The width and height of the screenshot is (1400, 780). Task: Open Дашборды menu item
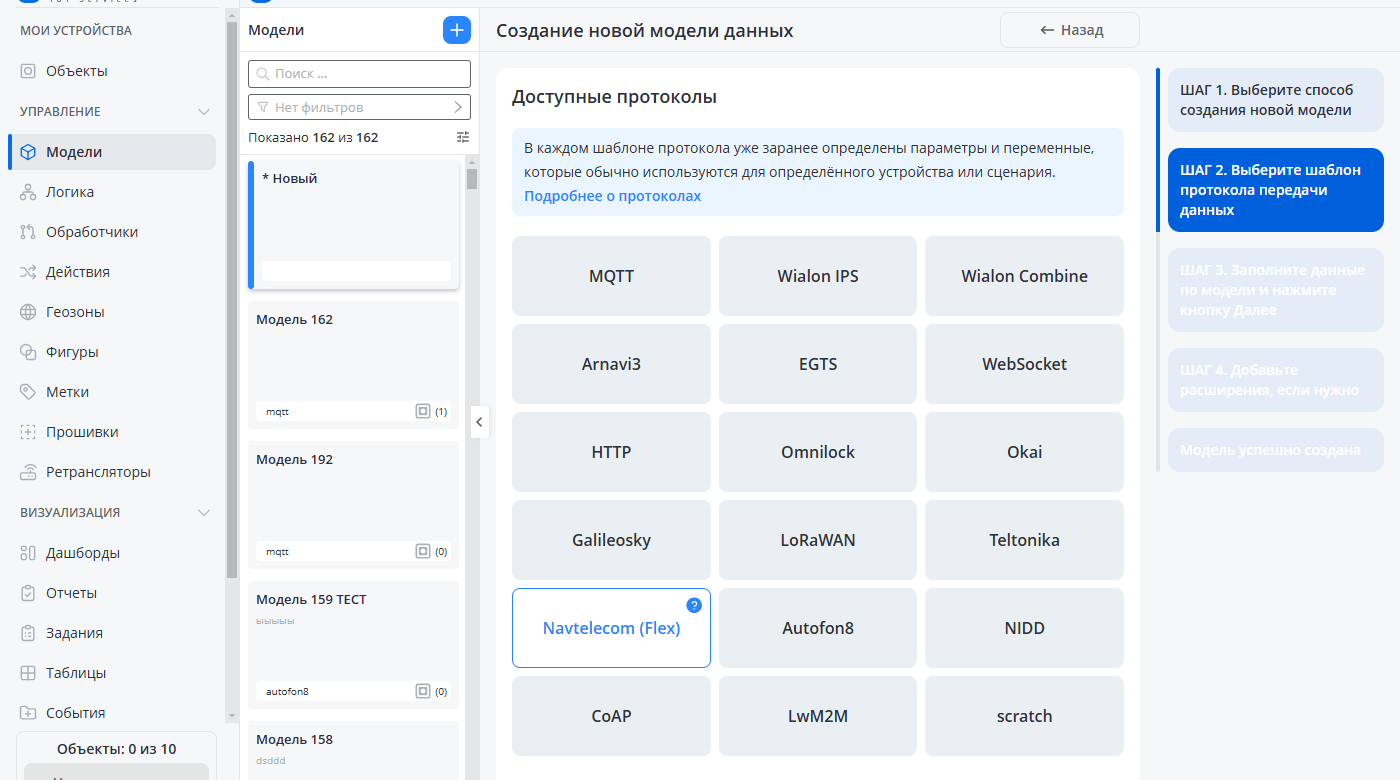pyautogui.click(x=112, y=553)
